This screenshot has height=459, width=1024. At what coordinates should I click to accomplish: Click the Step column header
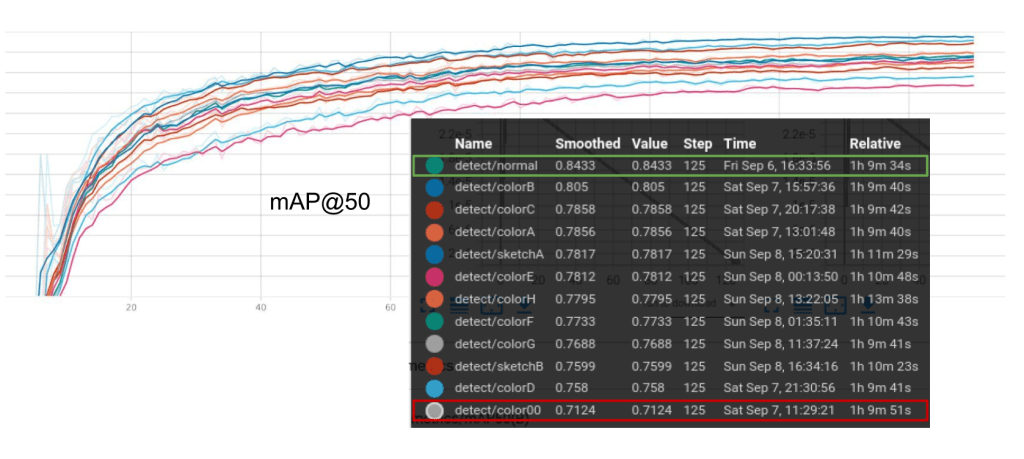pyautogui.click(x=697, y=144)
